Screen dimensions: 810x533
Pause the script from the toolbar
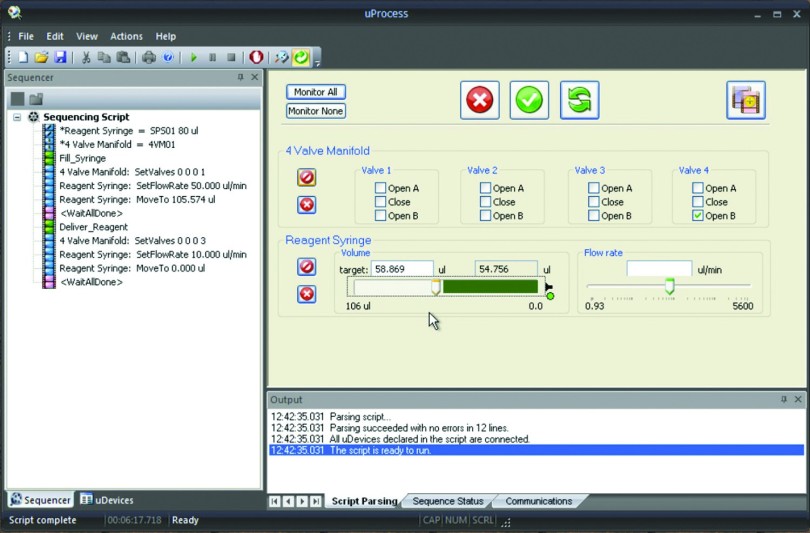click(x=212, y=57)
